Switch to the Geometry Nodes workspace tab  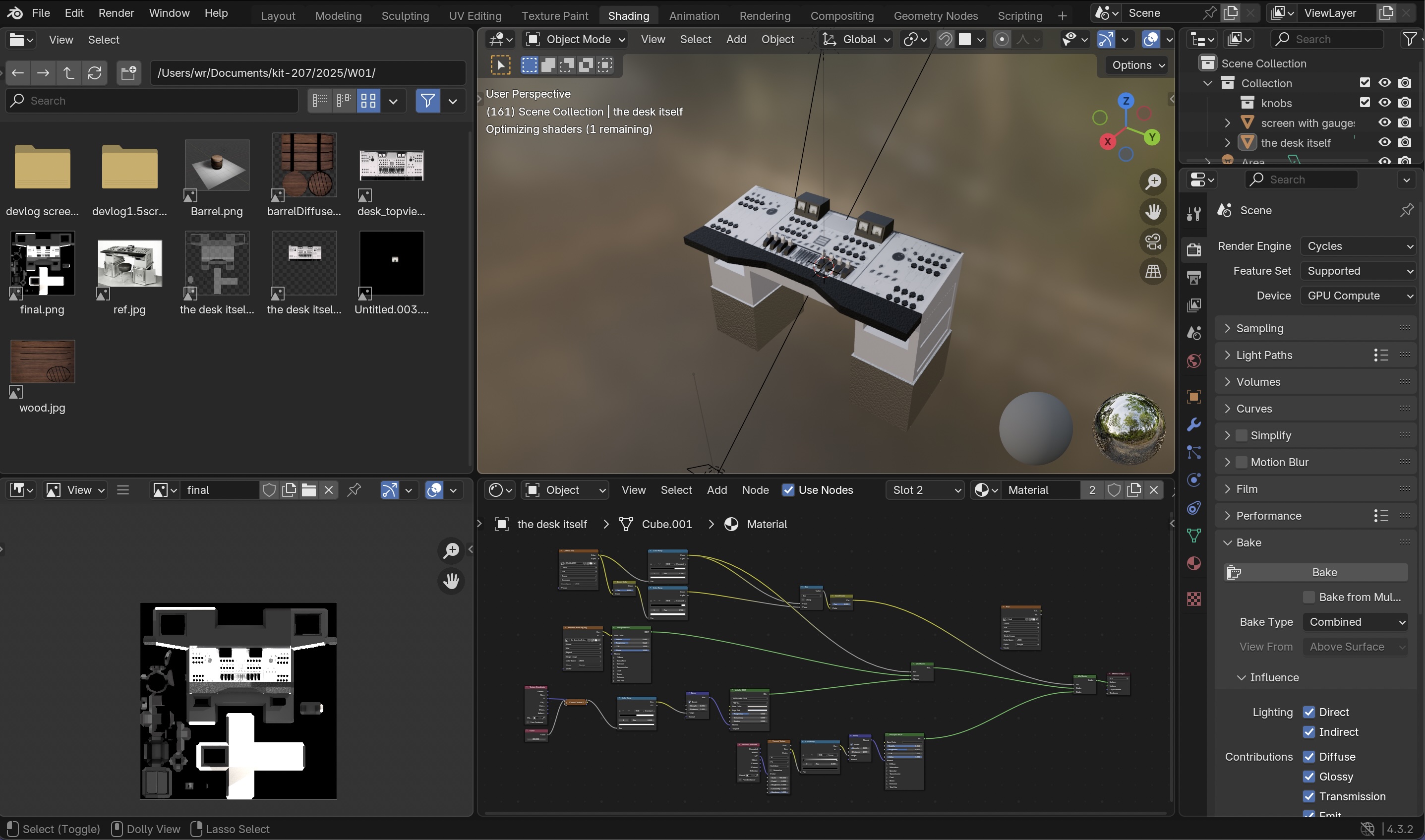point(936,16)
